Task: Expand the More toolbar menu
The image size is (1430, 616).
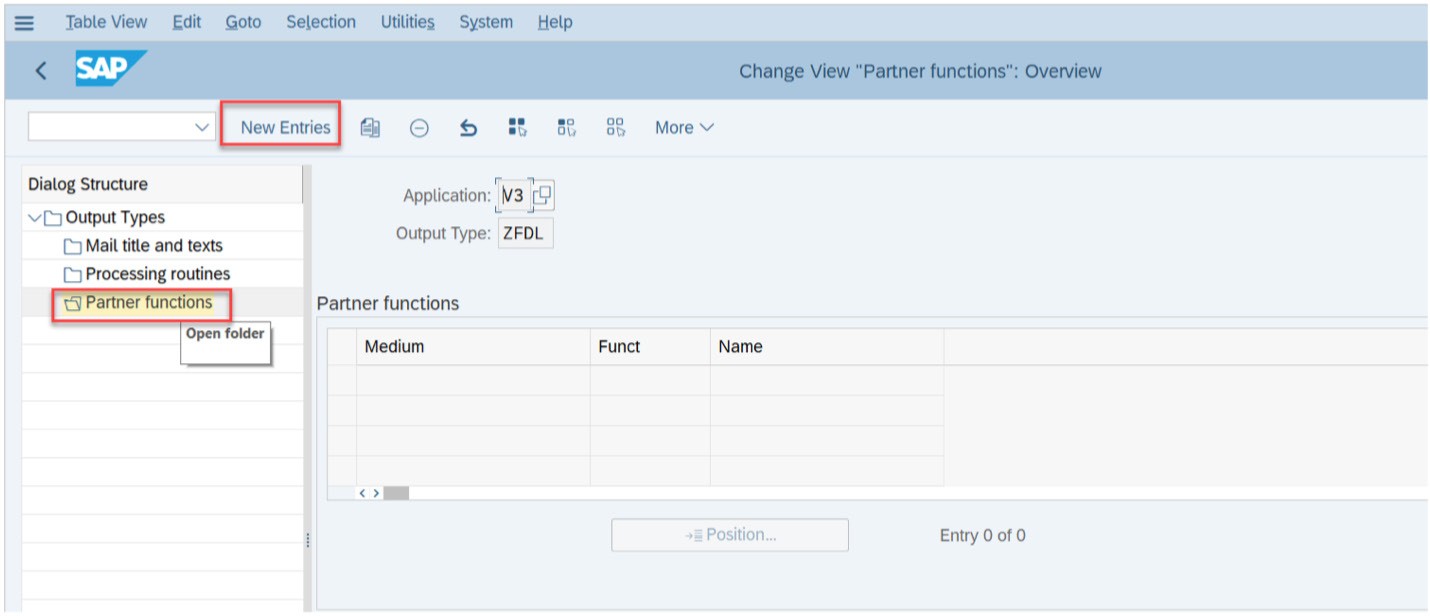Action: click(684, 127)
